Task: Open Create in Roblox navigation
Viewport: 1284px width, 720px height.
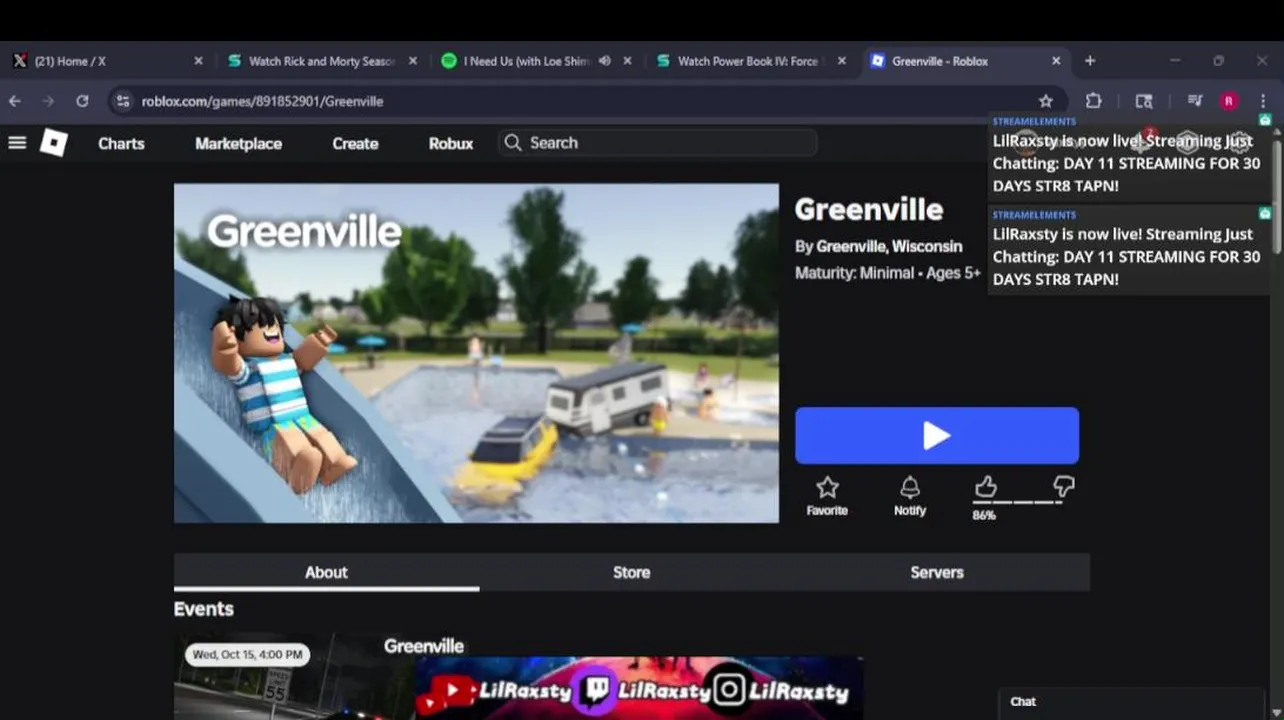Action: click(355, 143)
